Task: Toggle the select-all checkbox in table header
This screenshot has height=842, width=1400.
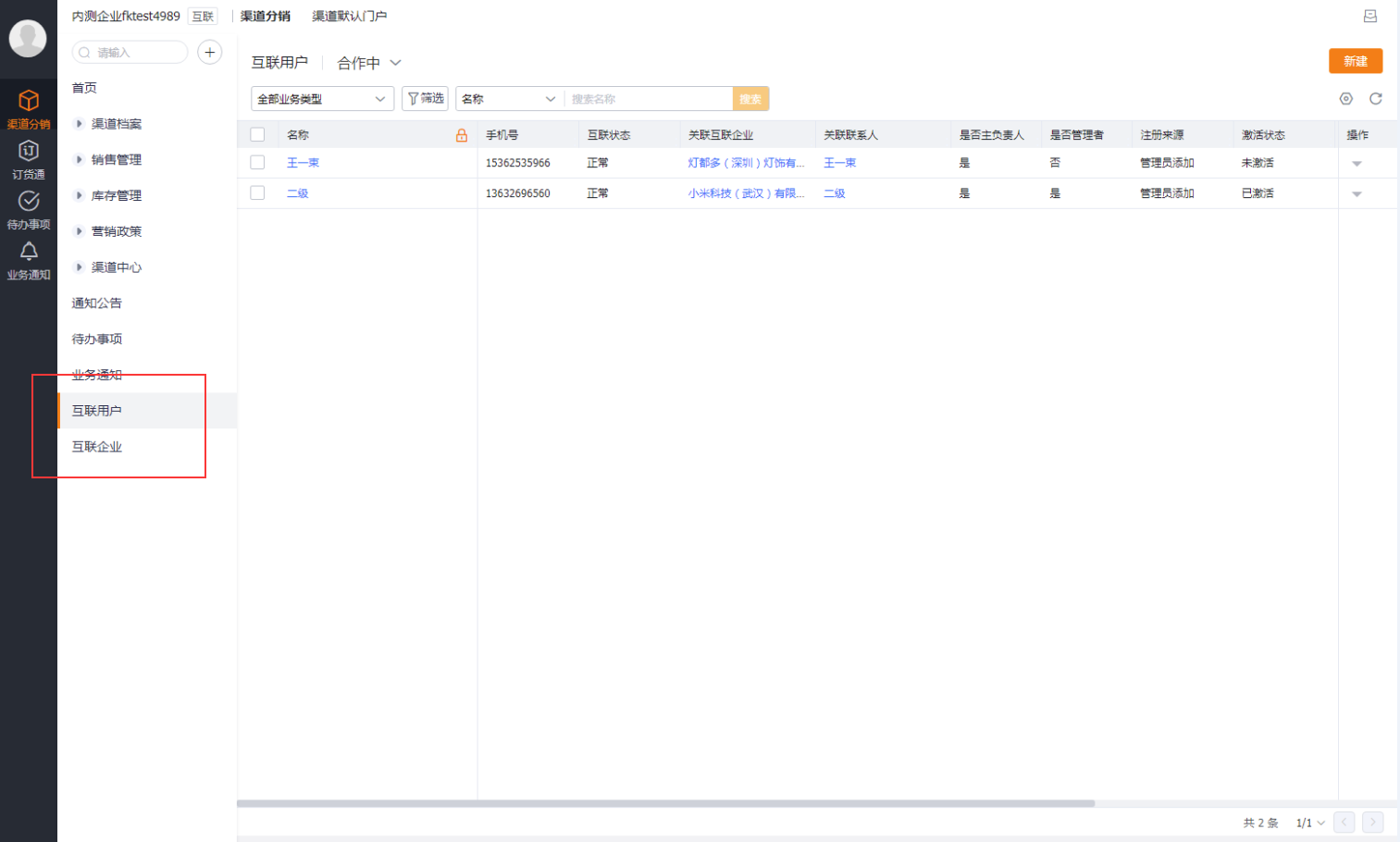Action: [x=258, y=135]
